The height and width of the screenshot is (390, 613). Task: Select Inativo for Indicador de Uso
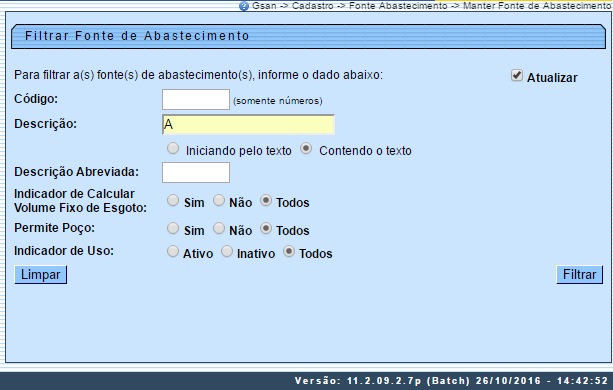pos(227,251)
